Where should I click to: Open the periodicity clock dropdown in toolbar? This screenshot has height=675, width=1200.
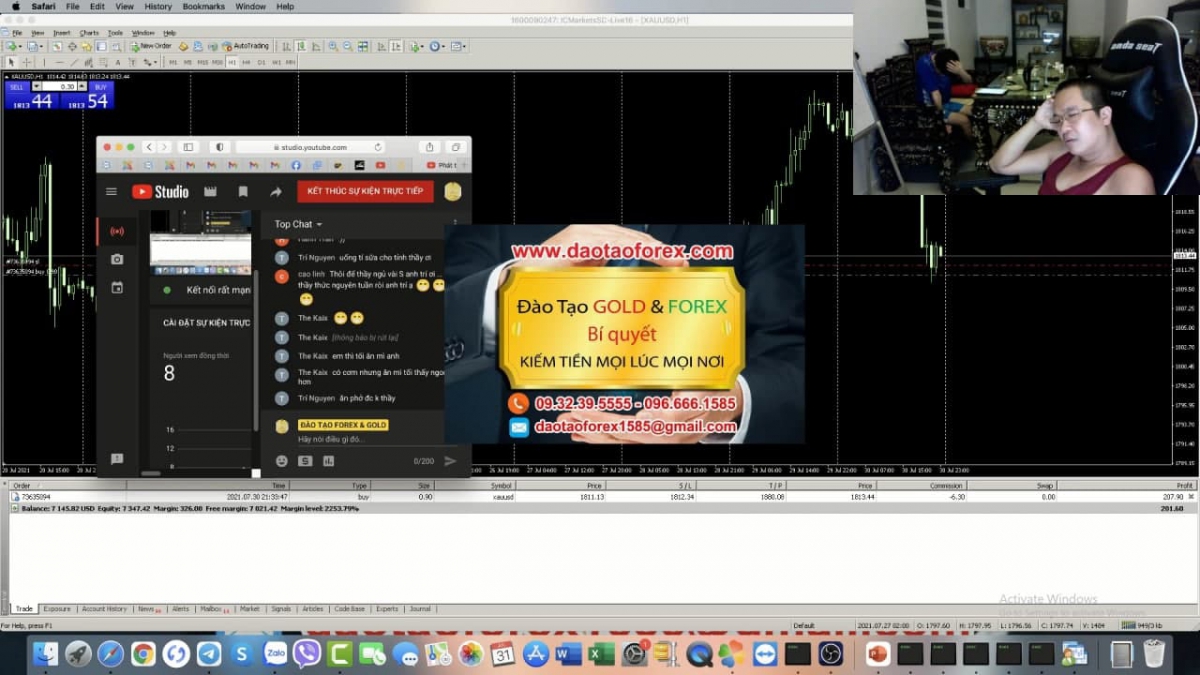pyautogui.click(x=438, y=46)
